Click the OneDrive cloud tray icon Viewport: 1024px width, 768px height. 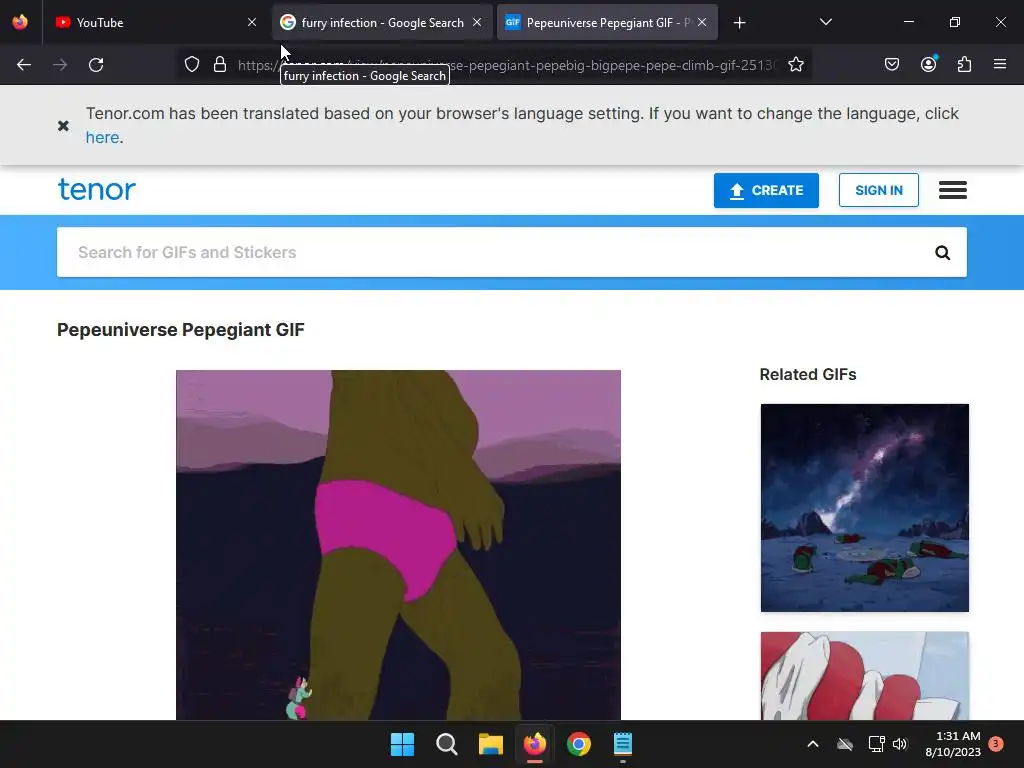coord(845,744)
